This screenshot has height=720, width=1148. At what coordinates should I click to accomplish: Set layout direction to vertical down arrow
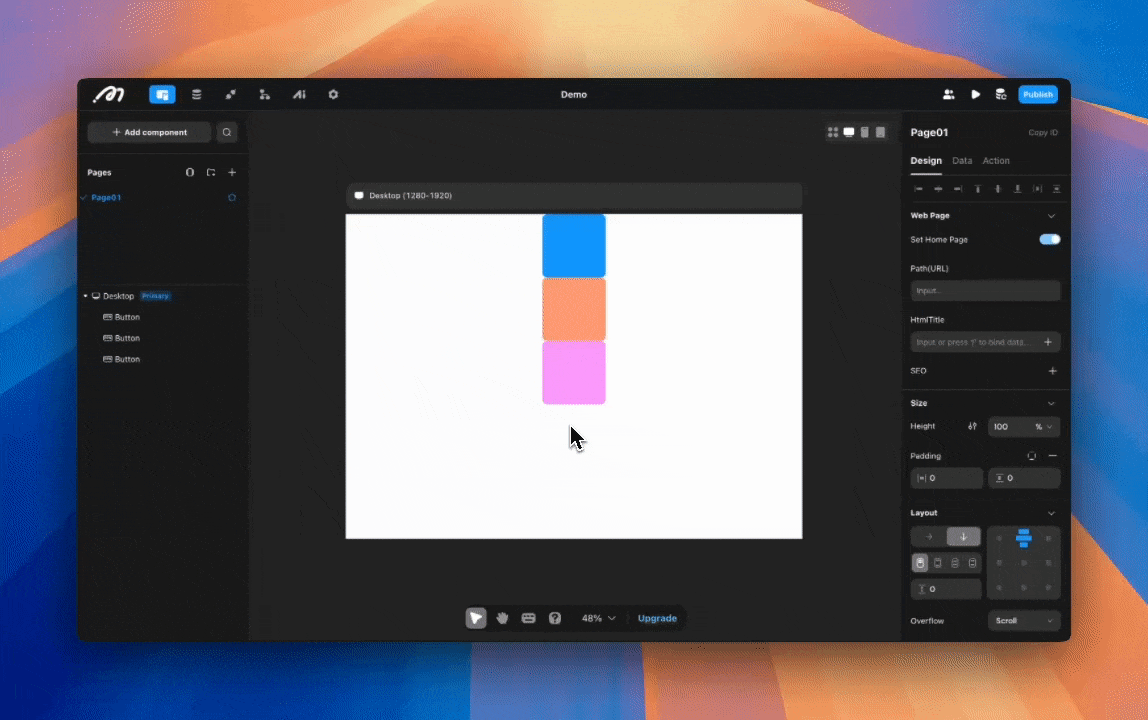point(964,537)
